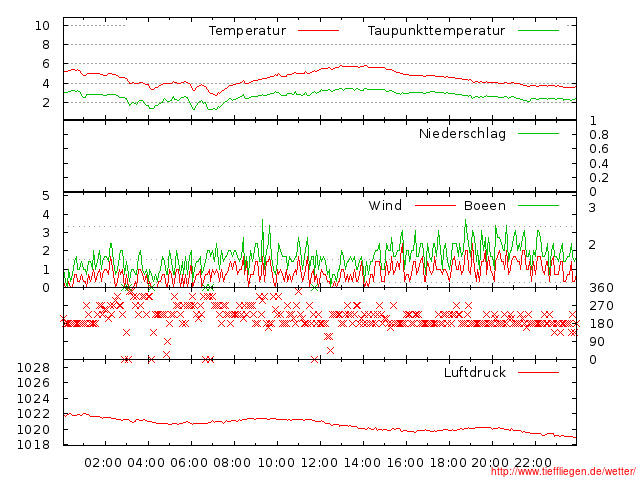Click the Luftdruck legend label
This screenshot has width=640, height=480.
coord(475,372)
